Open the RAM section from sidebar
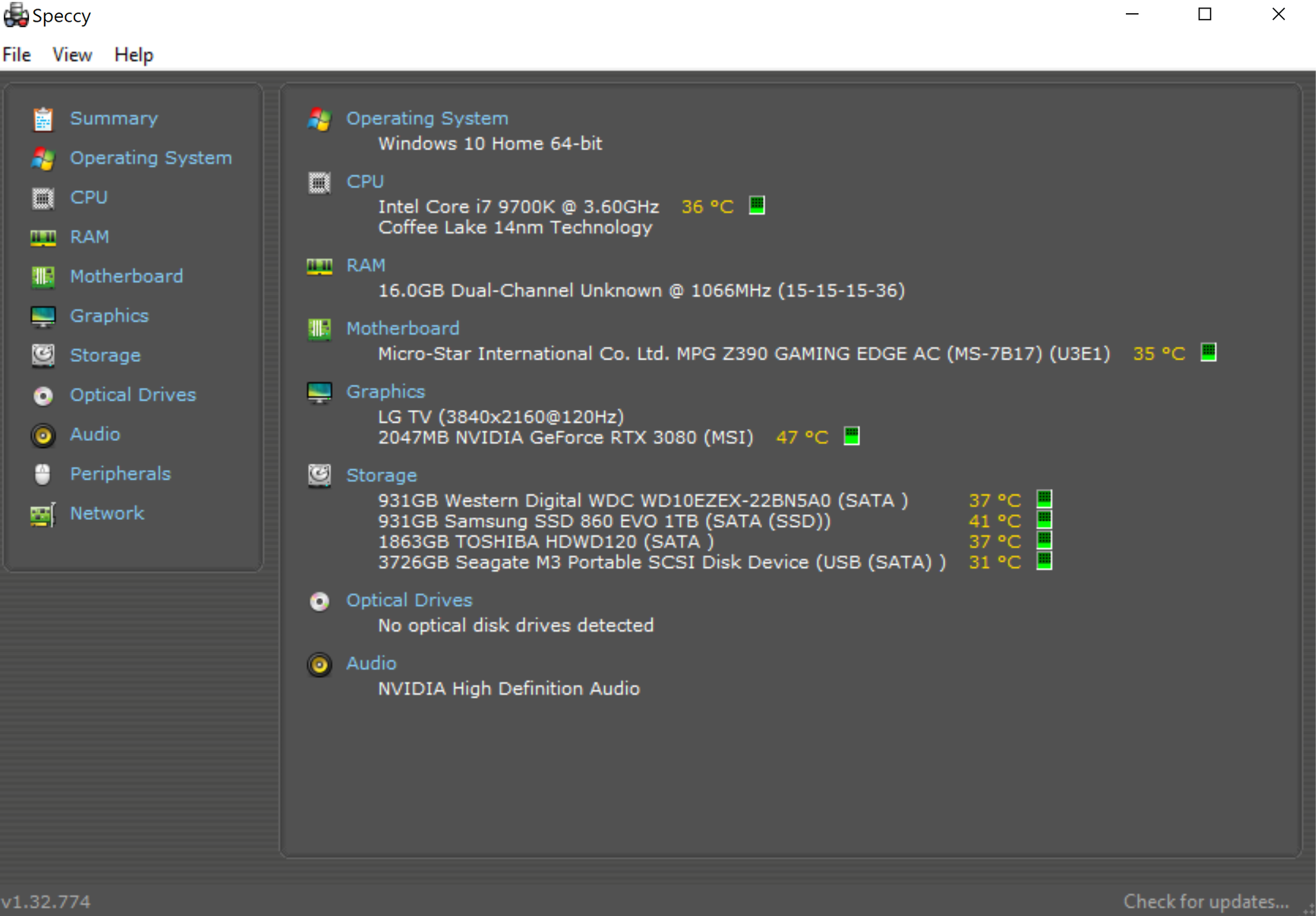Viewport: 1316px width, 916px height. click(x=89, y=237)
